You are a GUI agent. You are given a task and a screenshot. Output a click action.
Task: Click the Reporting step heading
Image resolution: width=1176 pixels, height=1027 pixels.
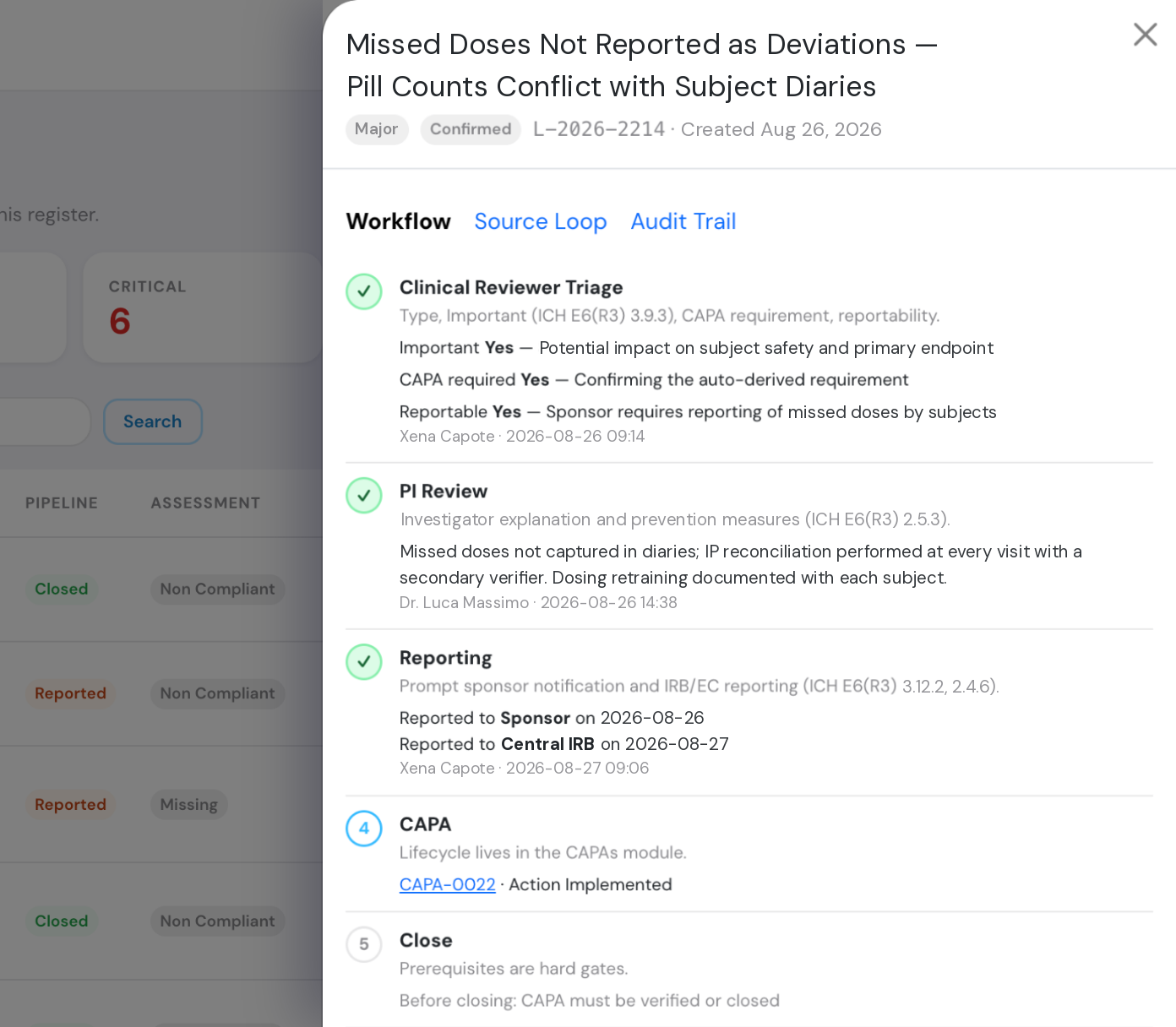coord(446,658)
